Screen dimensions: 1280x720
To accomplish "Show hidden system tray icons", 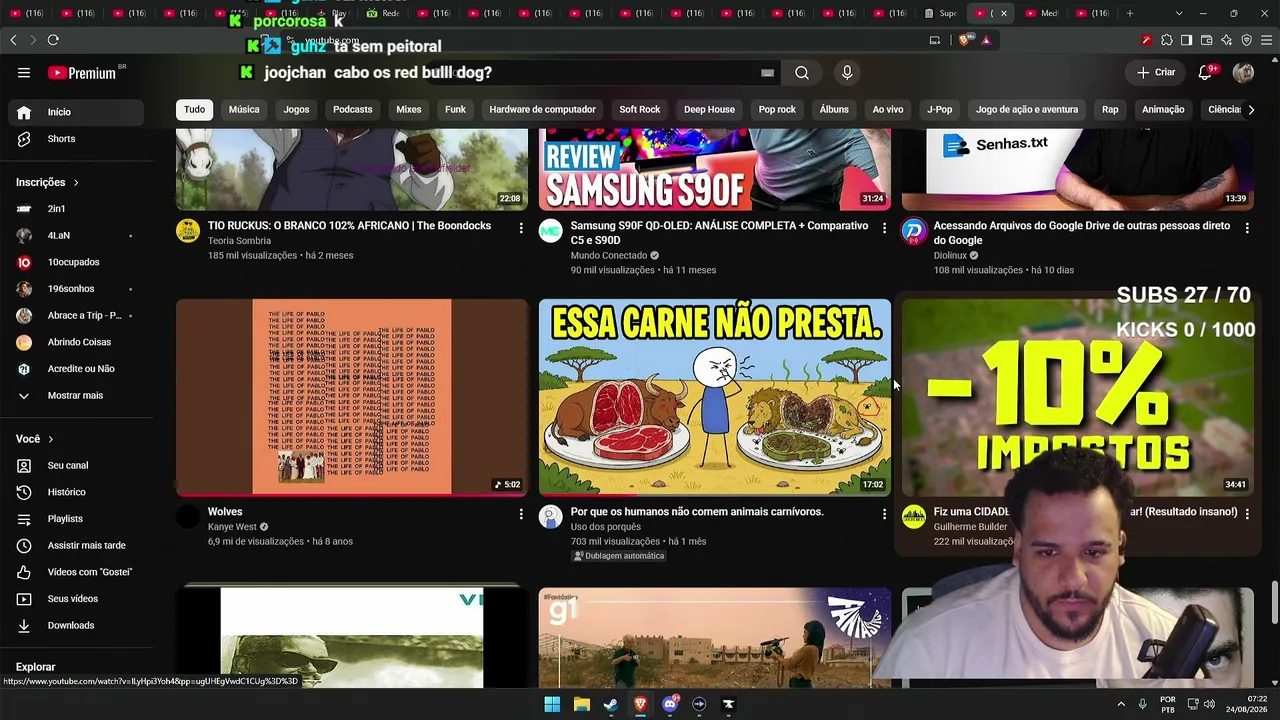I will (x=1121, y=704).
